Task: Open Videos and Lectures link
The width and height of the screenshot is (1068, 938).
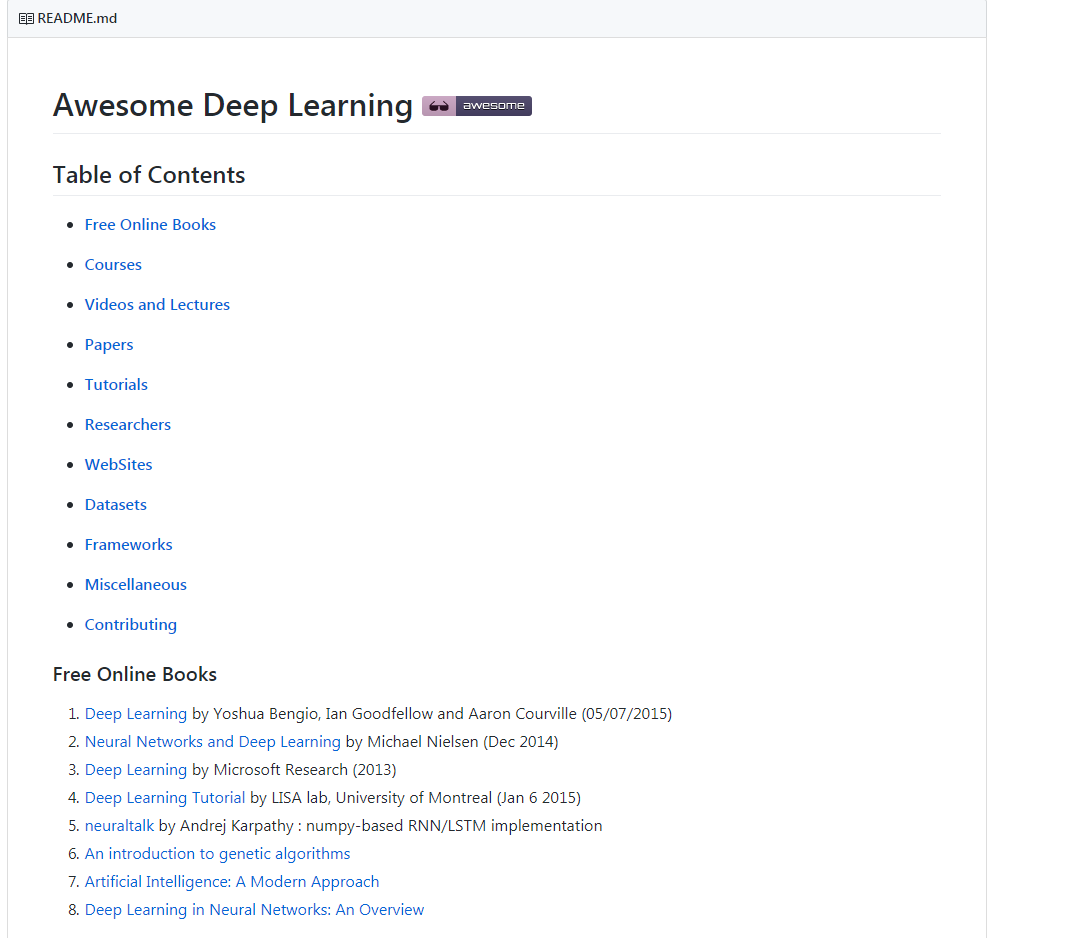Action: coord(157,304)
